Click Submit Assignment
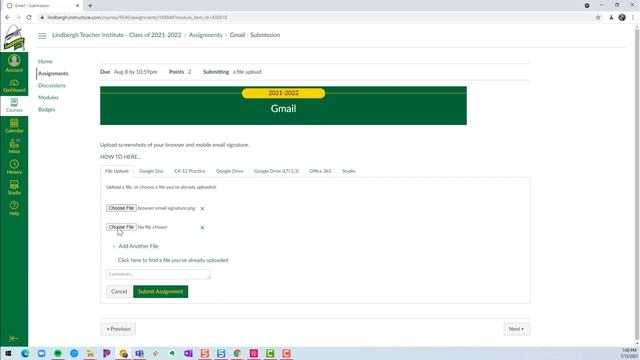 tap(160, 291)
